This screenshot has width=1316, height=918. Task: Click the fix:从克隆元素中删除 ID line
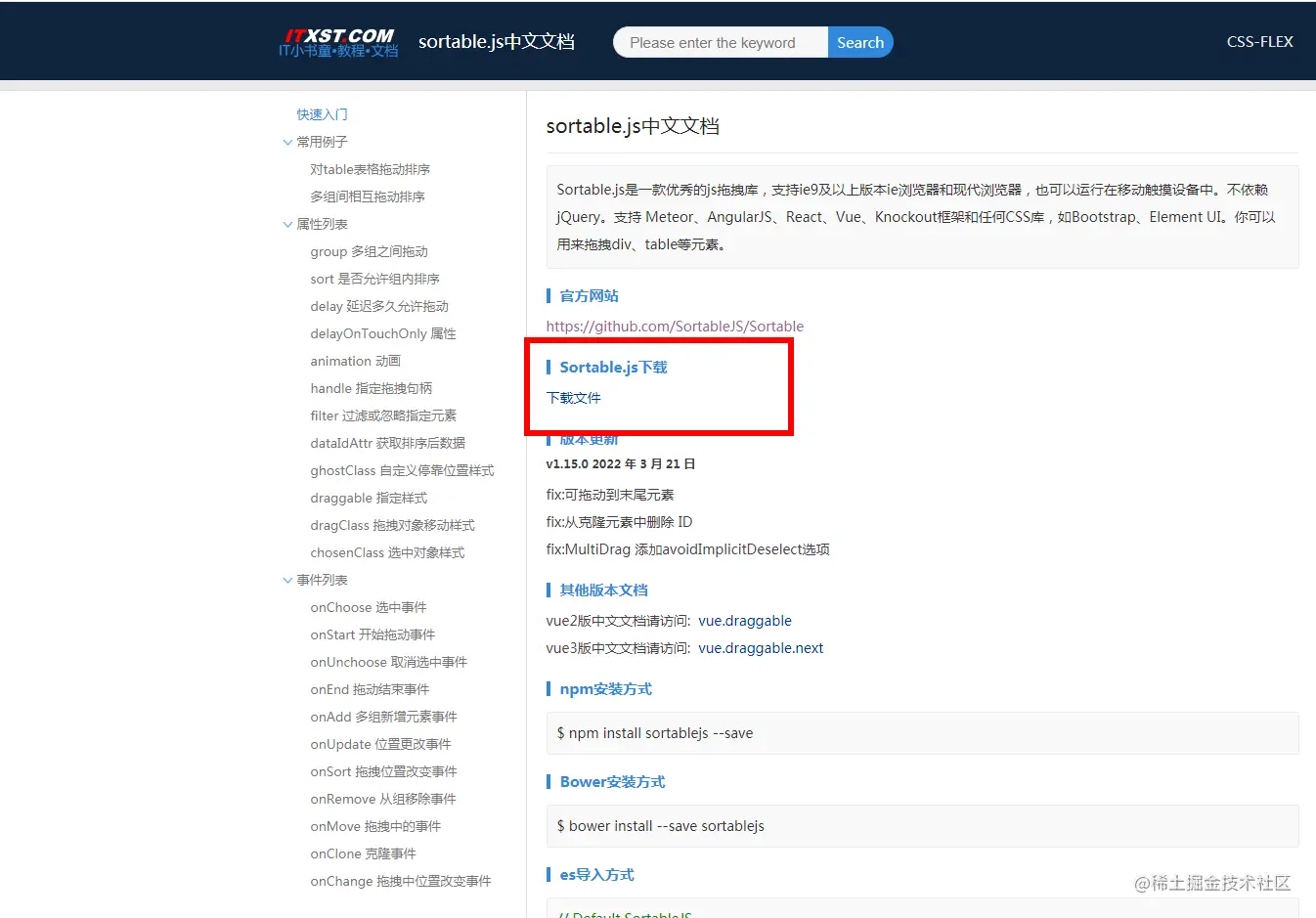coord(619,522)
